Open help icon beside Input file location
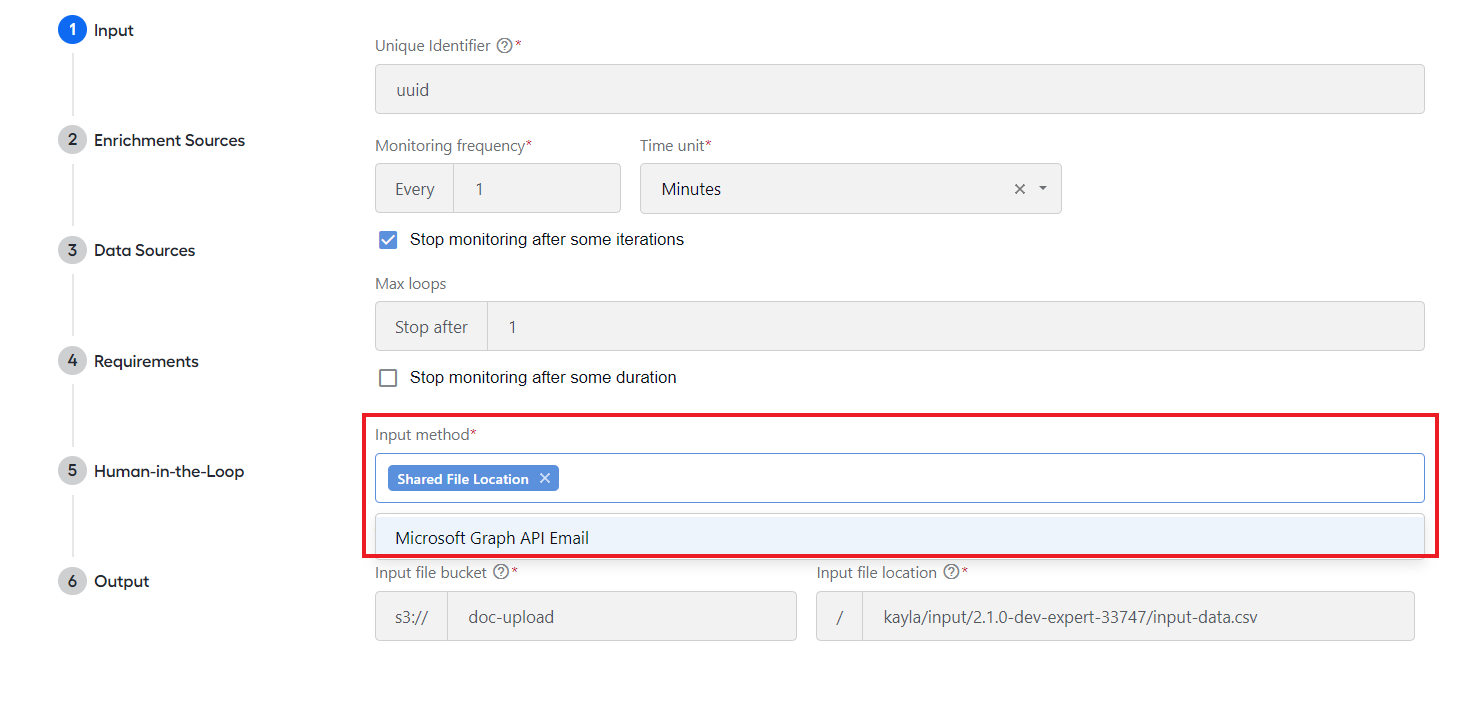Screen dimensions: 1475x707 point(951,573)
